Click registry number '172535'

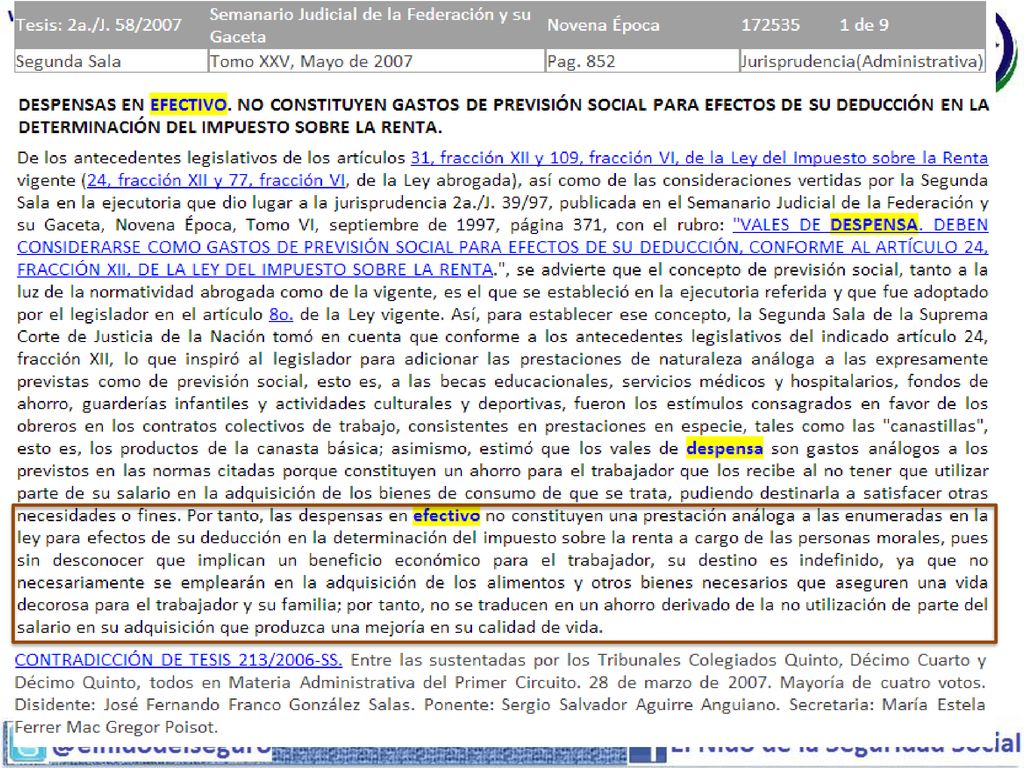(770, 25)
